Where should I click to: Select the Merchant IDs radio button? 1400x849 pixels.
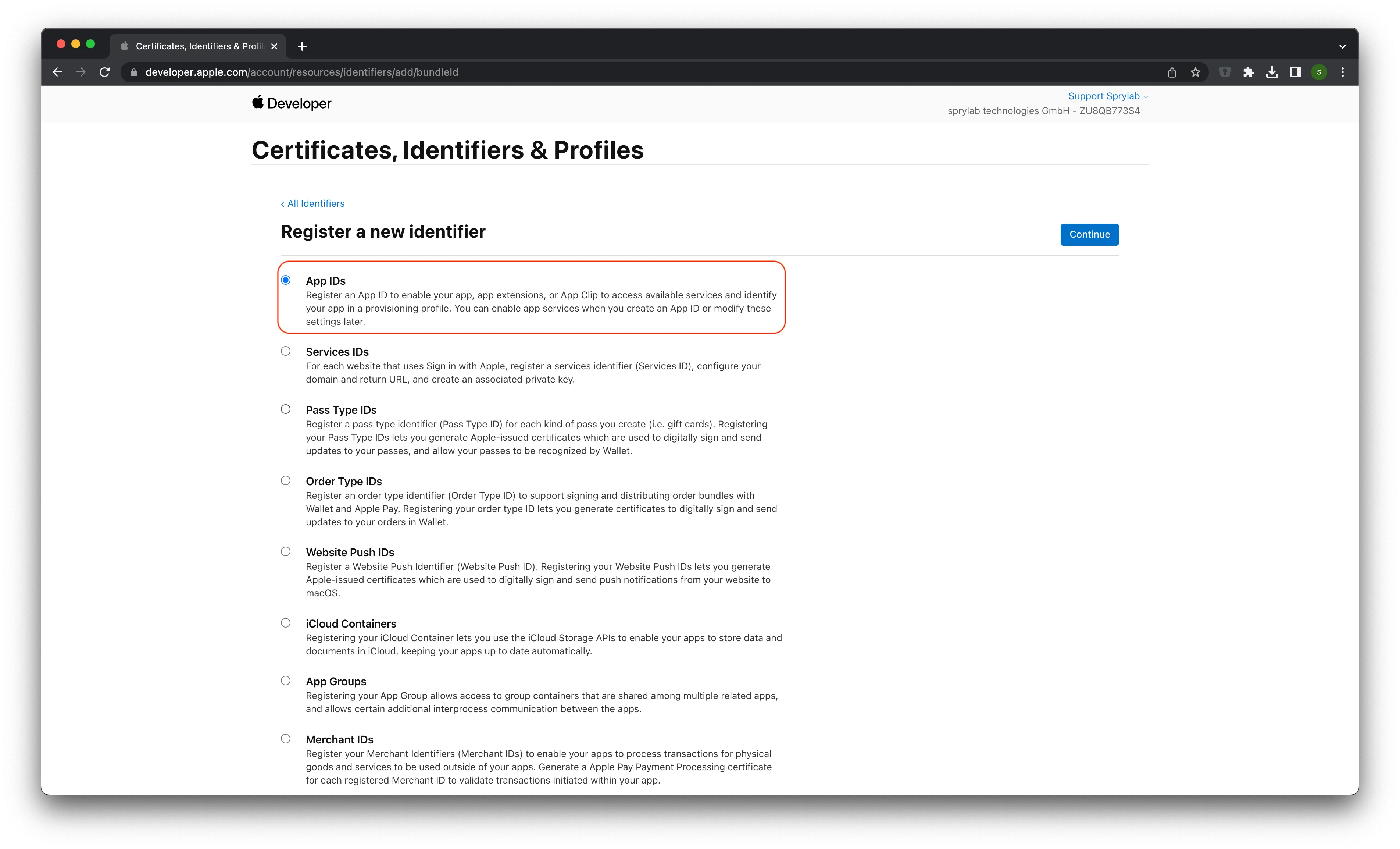286,739
